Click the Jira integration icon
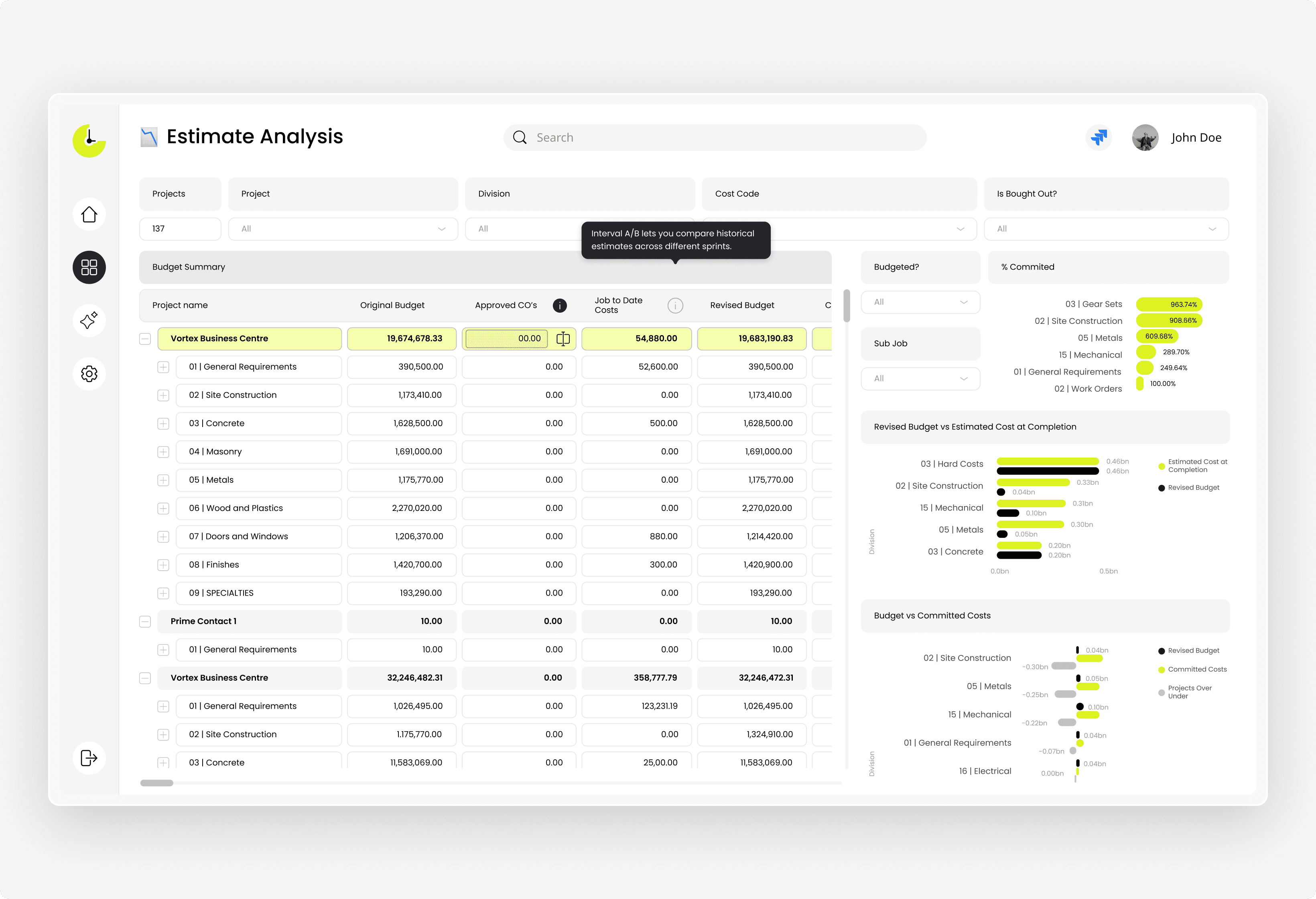This screenshot has width=1316, height=899. coord(1099,138)
